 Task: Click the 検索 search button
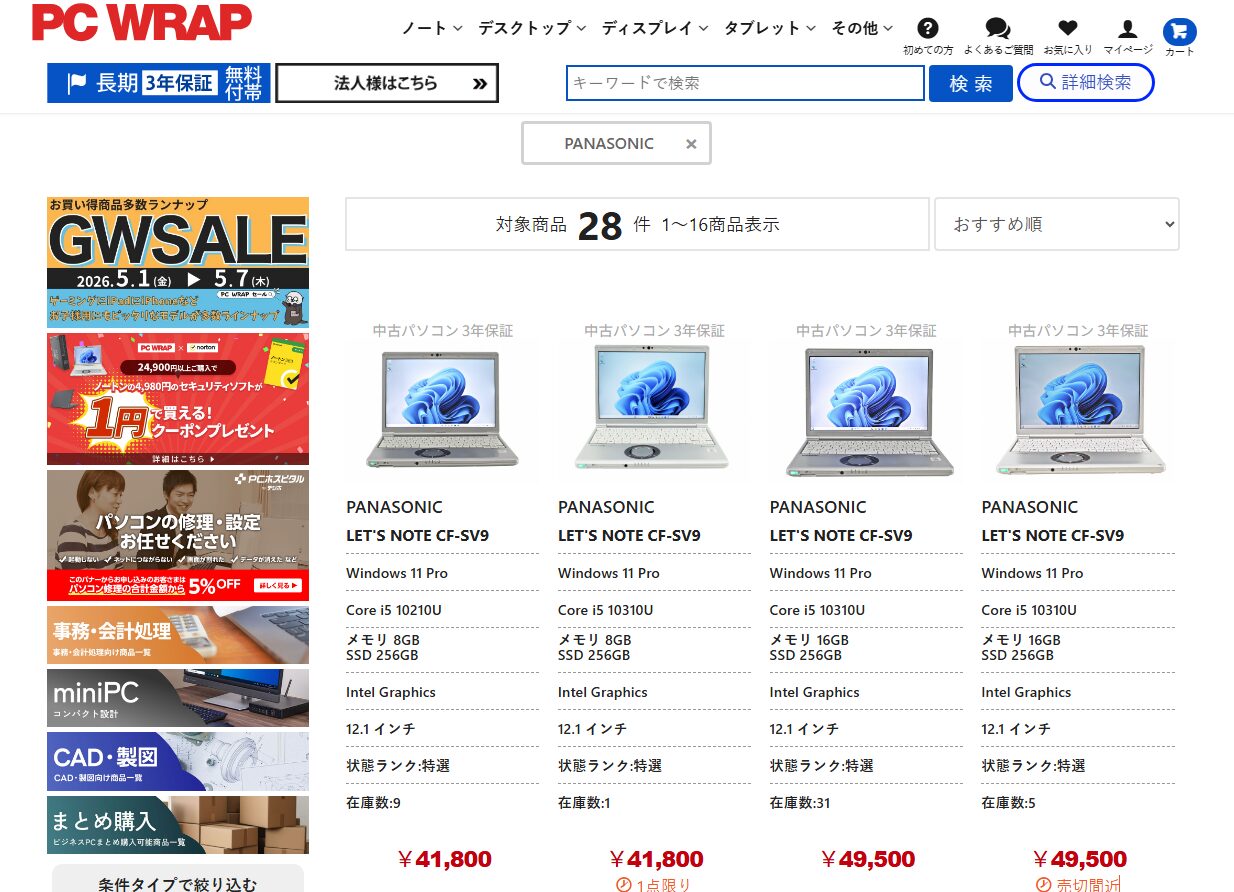[x=970, y=83]
